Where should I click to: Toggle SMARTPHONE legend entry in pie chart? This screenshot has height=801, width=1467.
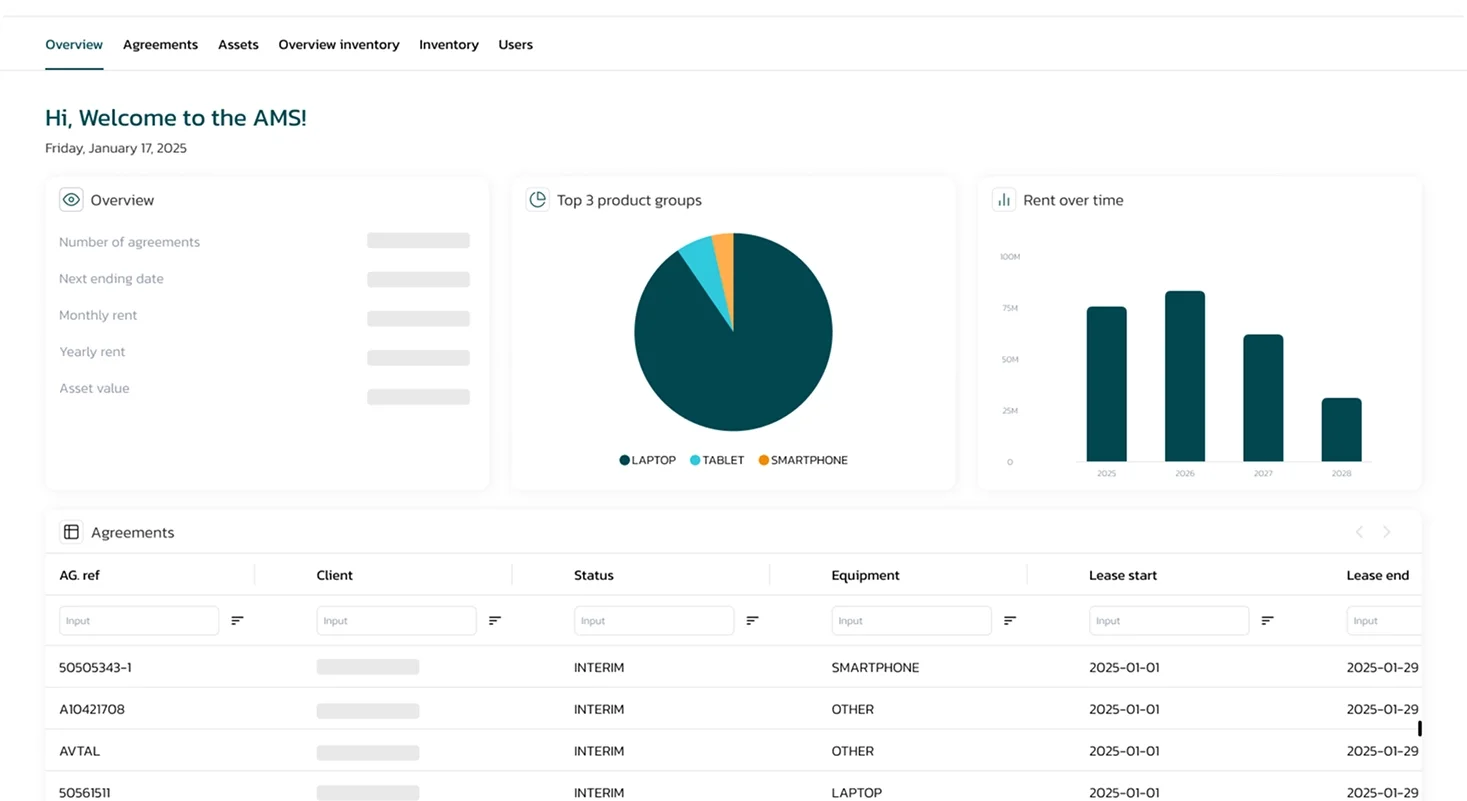803,460
